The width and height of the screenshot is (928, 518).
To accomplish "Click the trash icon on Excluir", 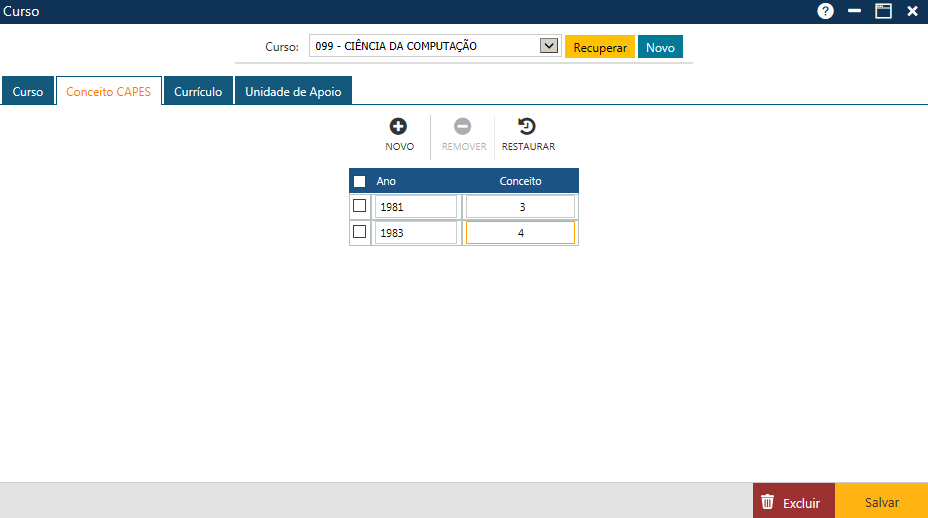I will click(x=768, y=502).
